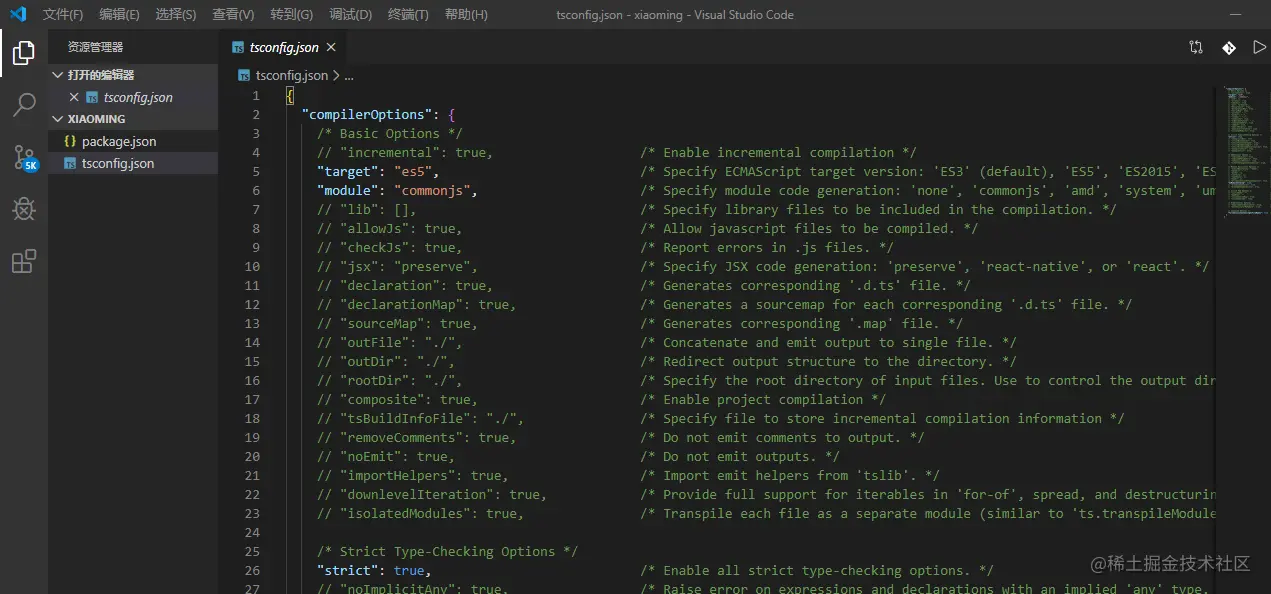Viewport: 1271px width, 594px height.
Task: Click the commented "isolatedModules" option
Action: click(421, 513)
